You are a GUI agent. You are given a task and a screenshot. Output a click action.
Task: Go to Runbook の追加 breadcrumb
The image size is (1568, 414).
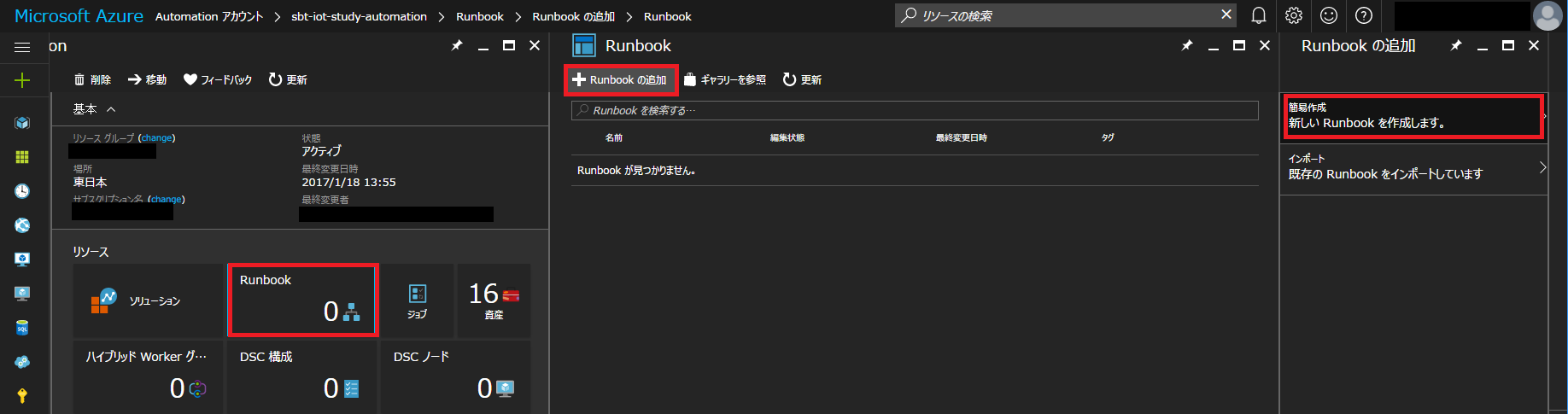pyautogui.click(x=573, y=16)
